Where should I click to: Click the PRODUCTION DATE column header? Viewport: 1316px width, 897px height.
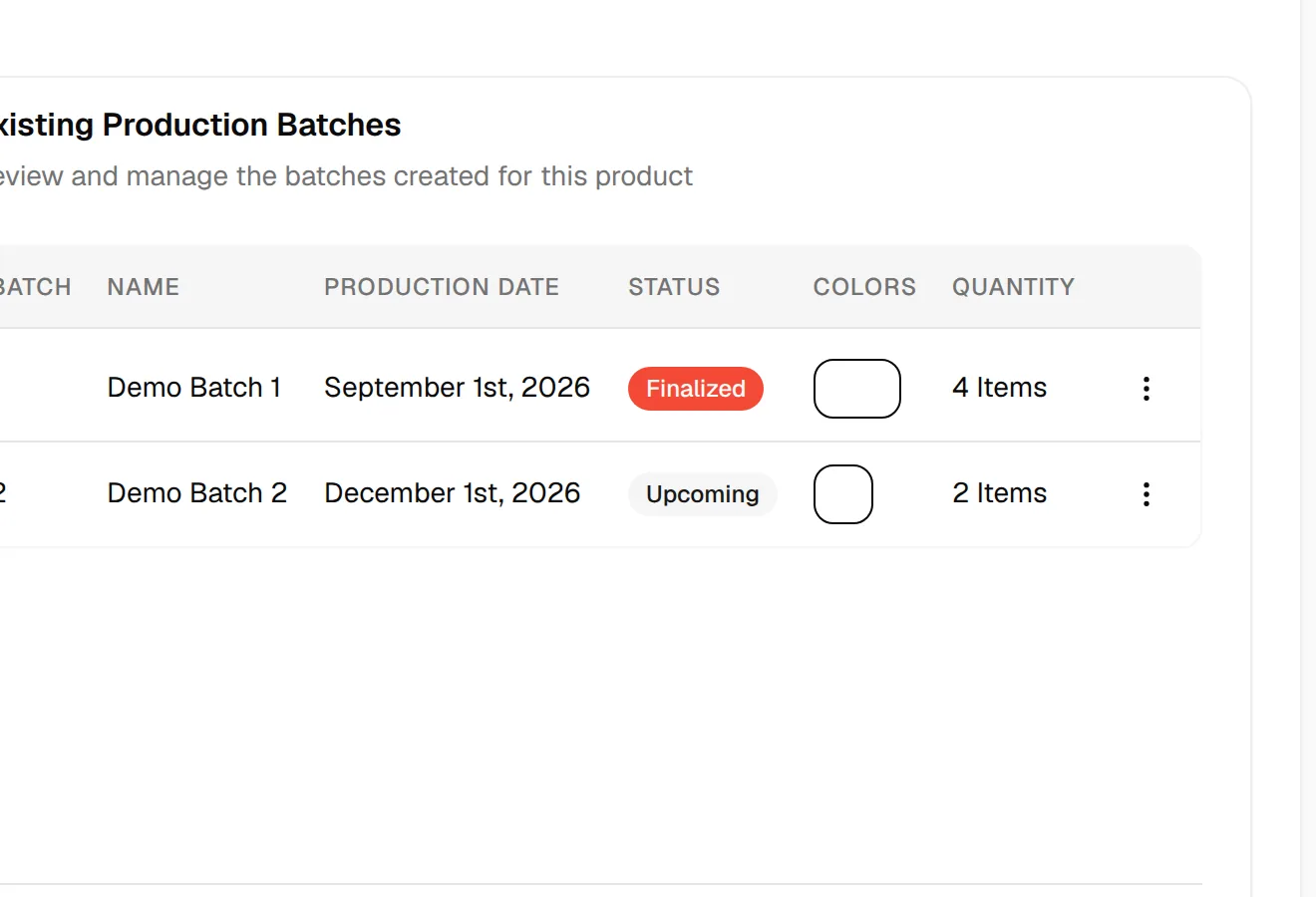(442, 287)
